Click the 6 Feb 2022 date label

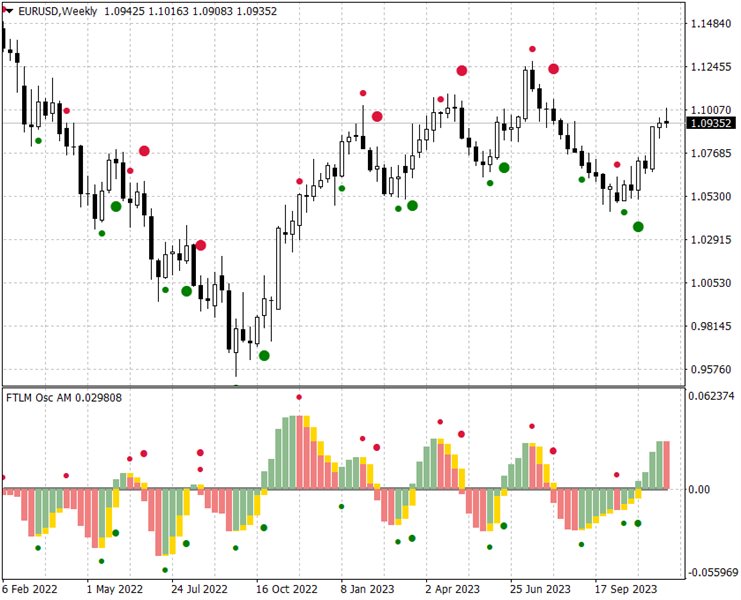pos(30,589)
